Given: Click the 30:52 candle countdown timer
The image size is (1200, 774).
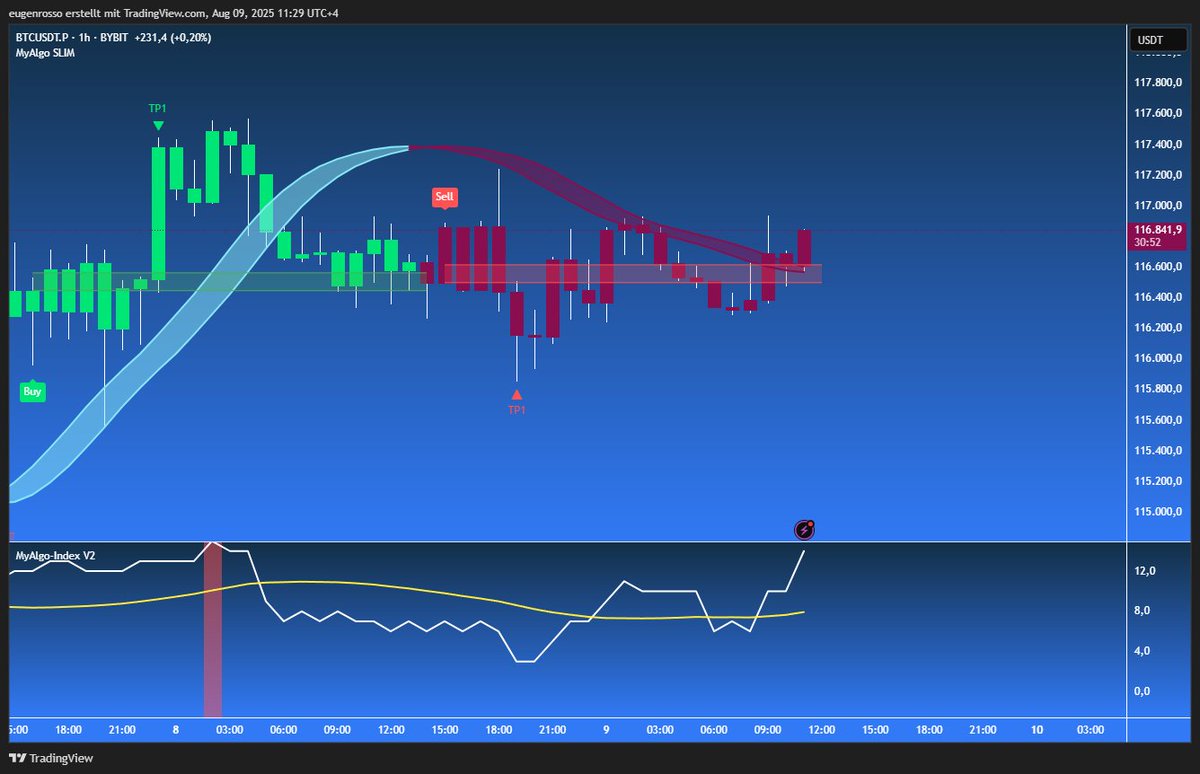Looking at the screenshot, I should (1148, 242).
